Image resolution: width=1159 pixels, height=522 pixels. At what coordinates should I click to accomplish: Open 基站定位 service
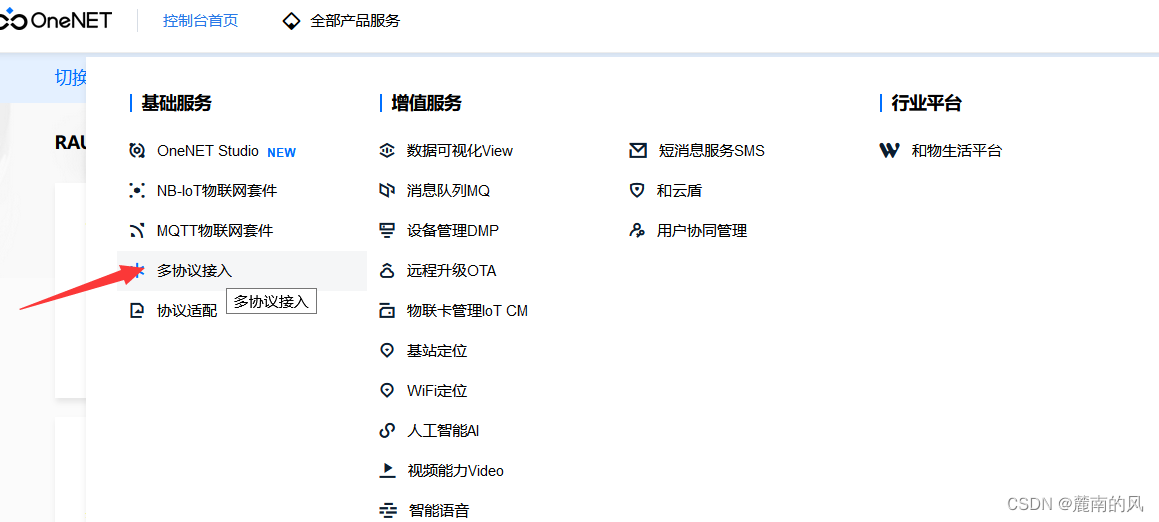pos(437,350)
